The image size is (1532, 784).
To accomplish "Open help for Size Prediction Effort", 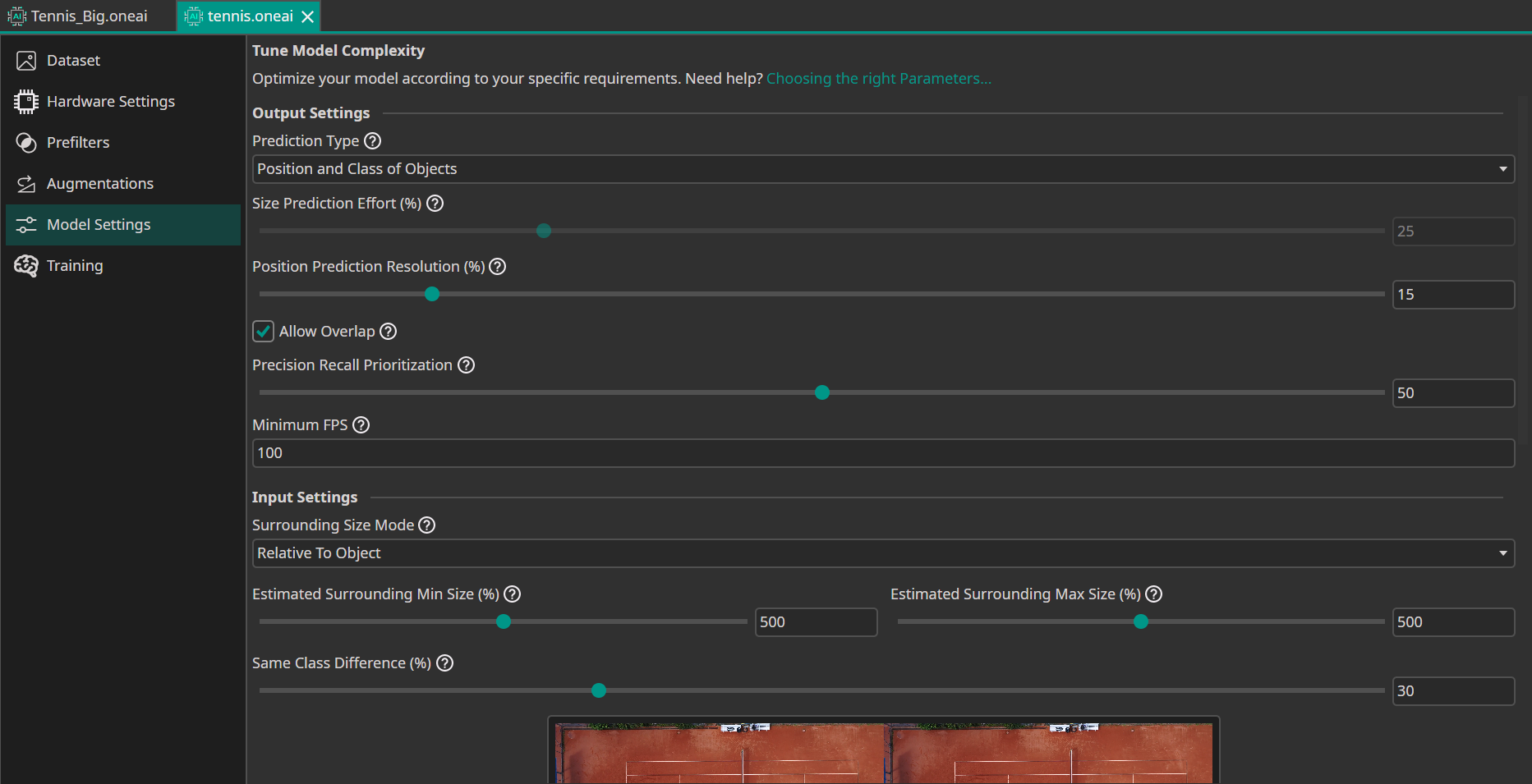I will pyautogui.click(x=435, y=203).
